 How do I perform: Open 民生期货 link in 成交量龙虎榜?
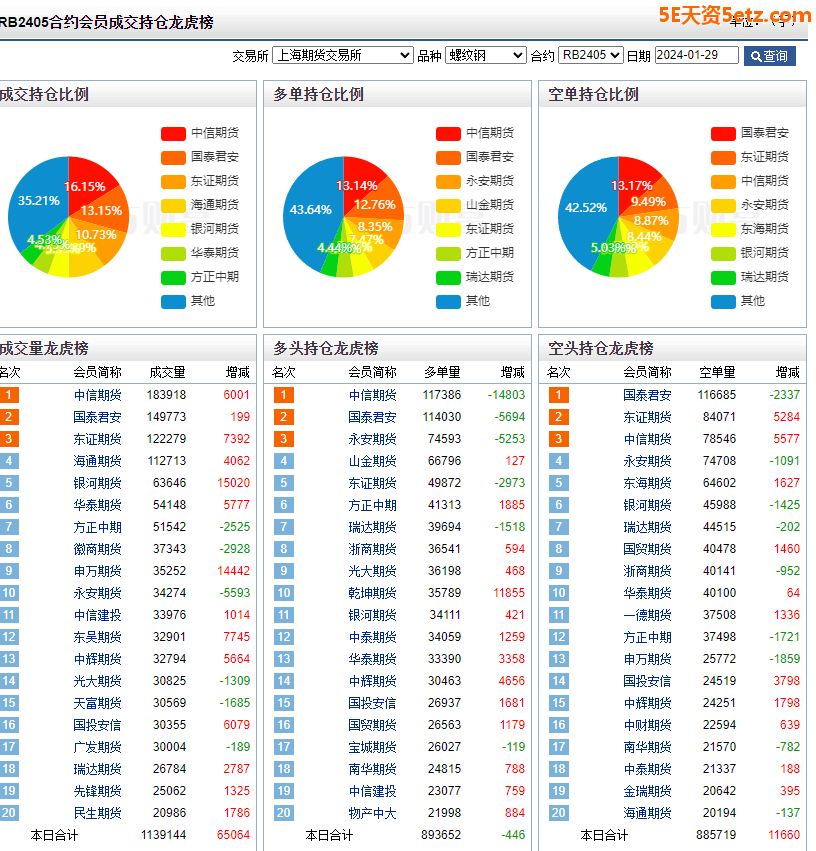98,812
